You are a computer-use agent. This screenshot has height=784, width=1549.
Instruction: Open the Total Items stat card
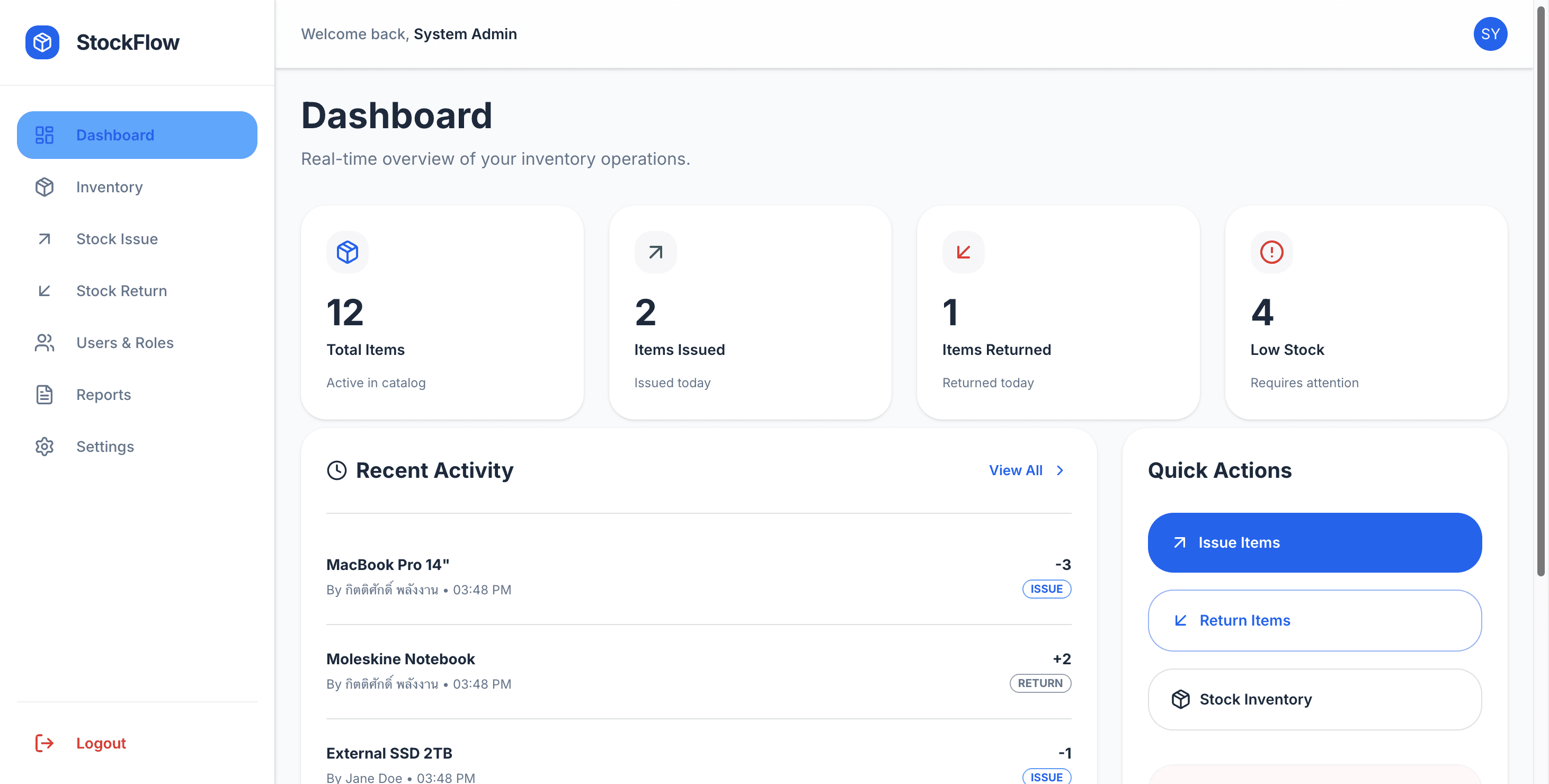tap(442, 313)
